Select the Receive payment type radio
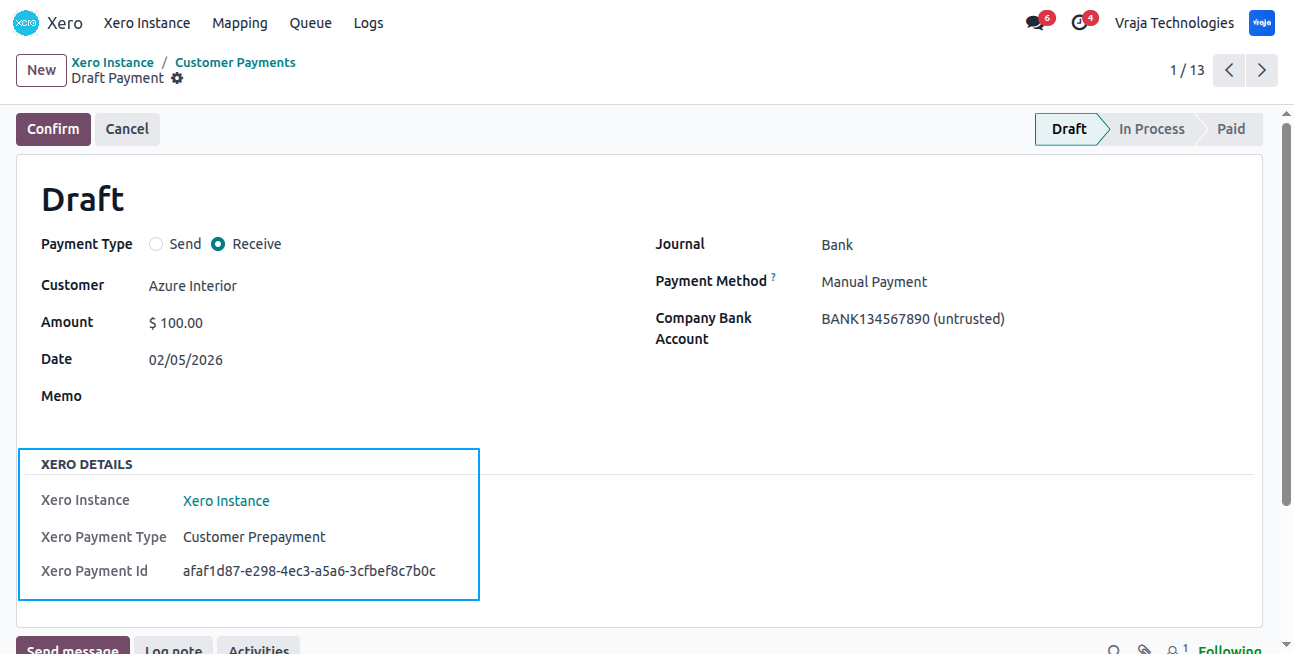Viewport: 1294px width, 654px height. (218, 244)
